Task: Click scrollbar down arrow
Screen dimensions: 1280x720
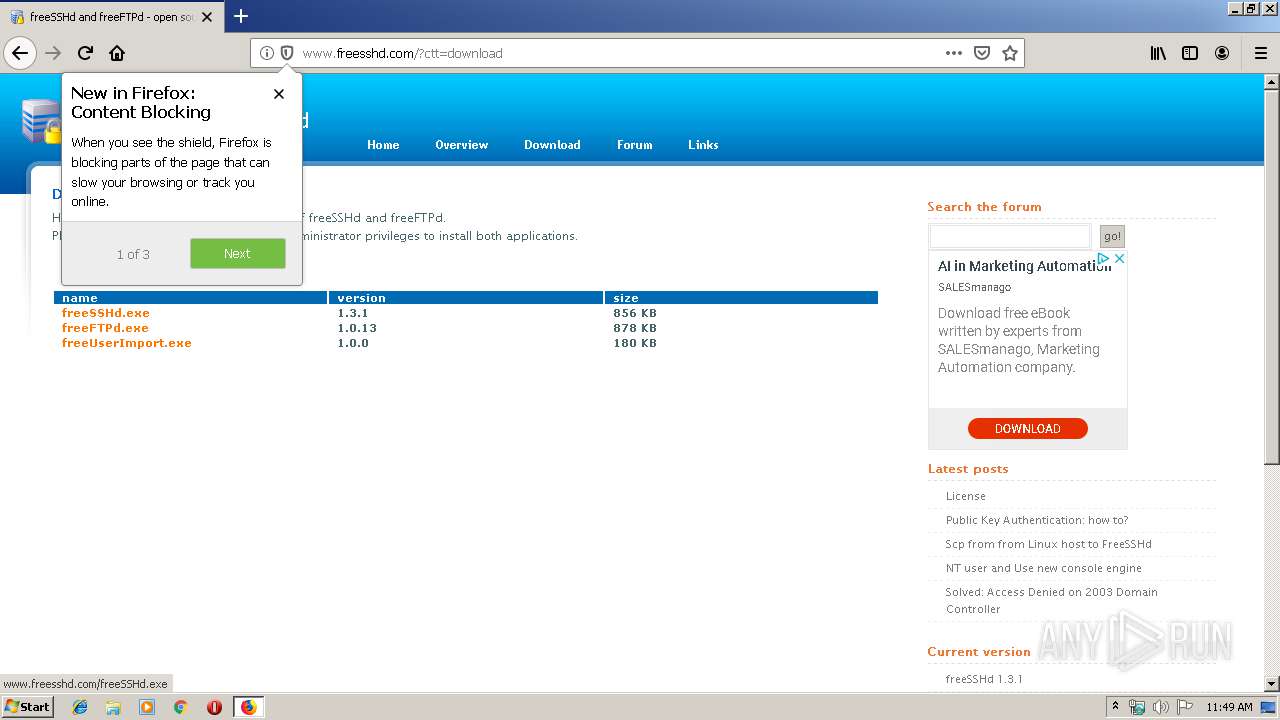Action: coord(1272,684)
